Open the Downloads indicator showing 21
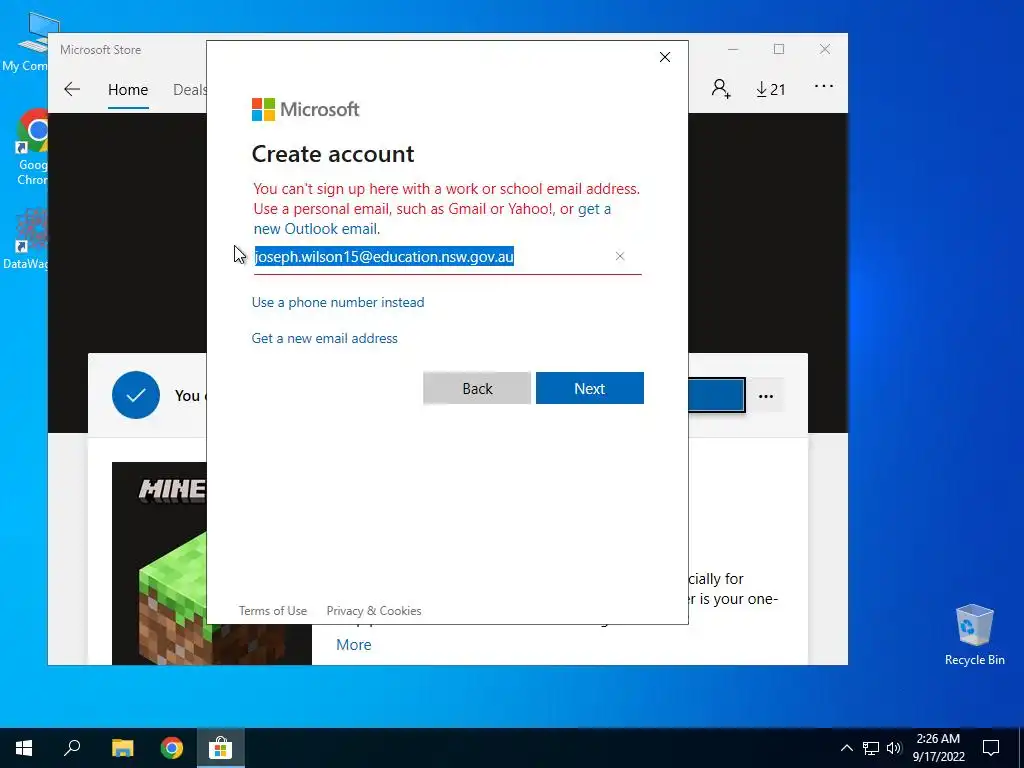Screen dimensions: 1024x768 point(771,89)
